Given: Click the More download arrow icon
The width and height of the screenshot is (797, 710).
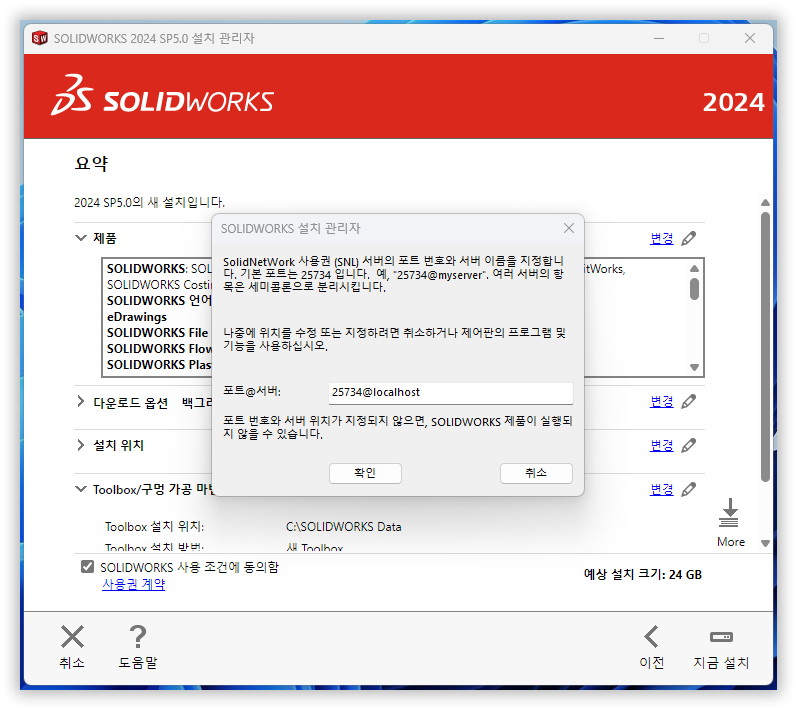Looking at the screenshot, I should coord(729,513).
